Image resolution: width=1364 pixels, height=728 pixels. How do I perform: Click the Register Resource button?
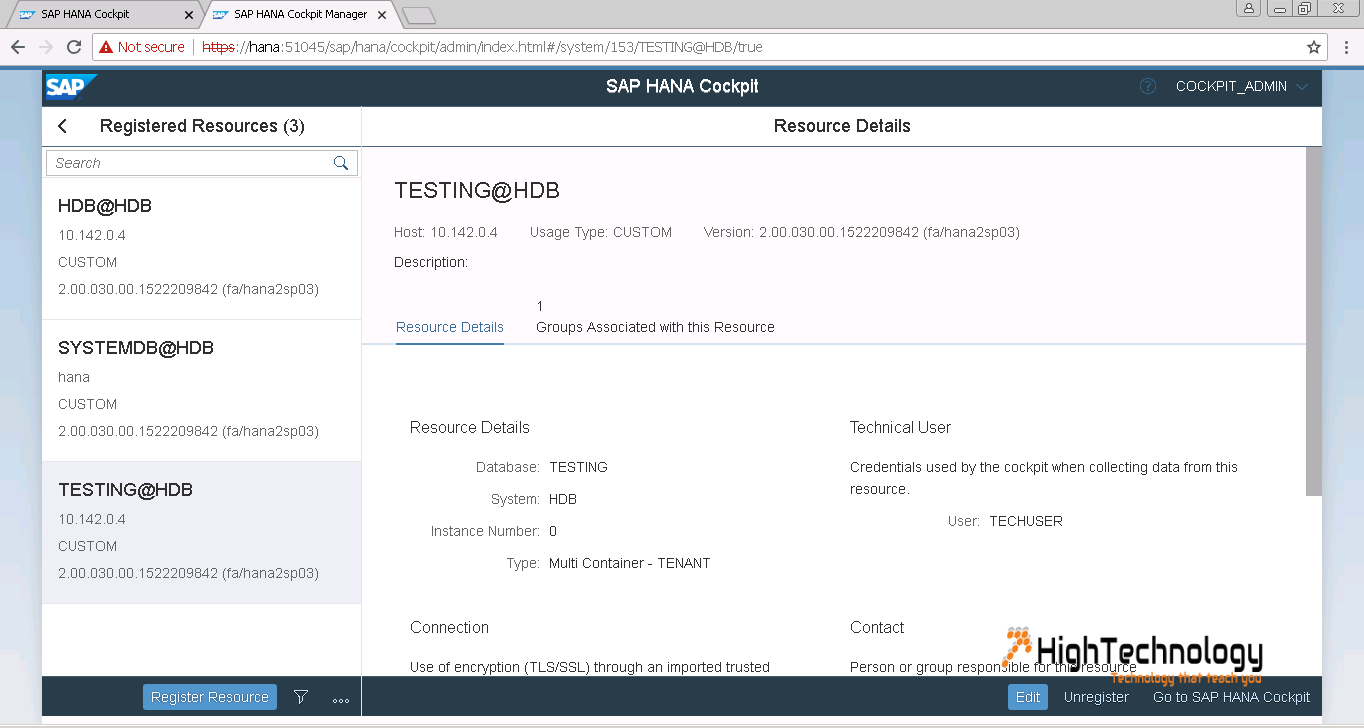pyautogui.click(x=210, y=697)
